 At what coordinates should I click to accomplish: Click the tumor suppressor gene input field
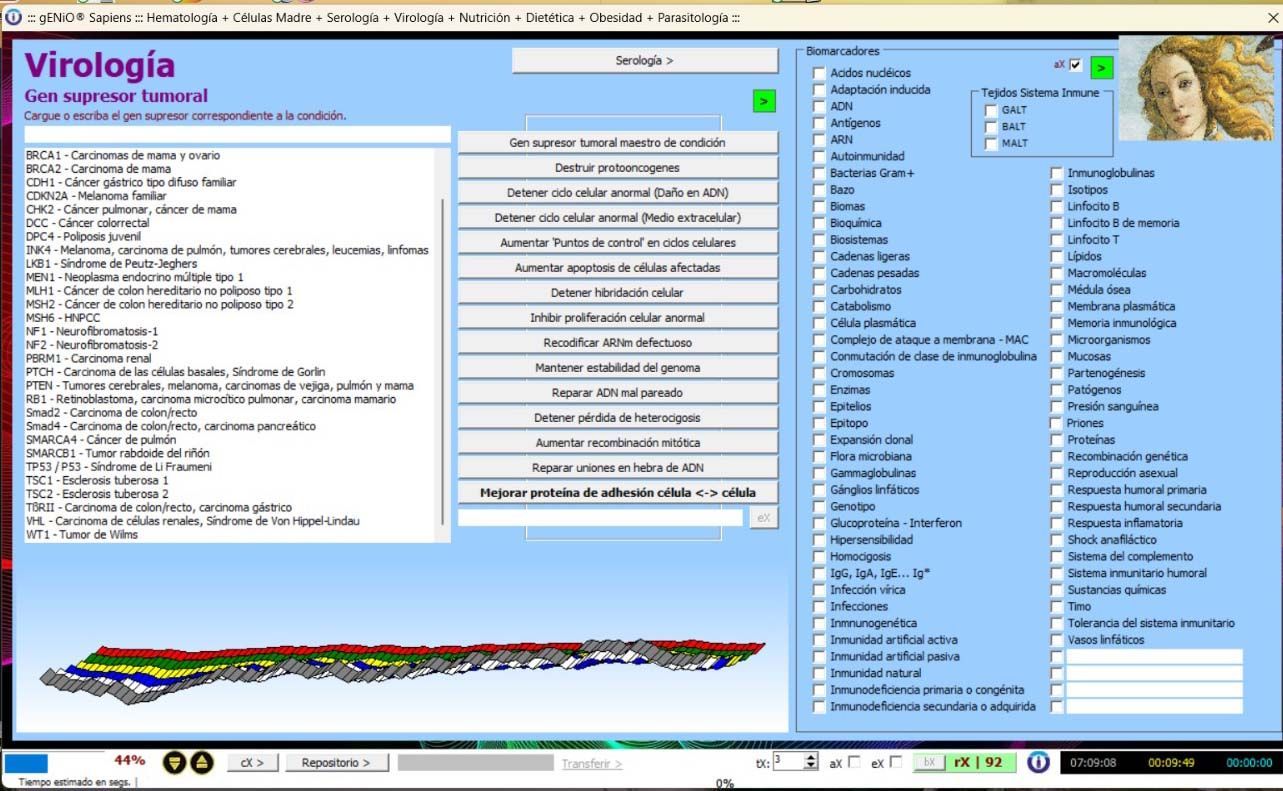tap(237, 135)
